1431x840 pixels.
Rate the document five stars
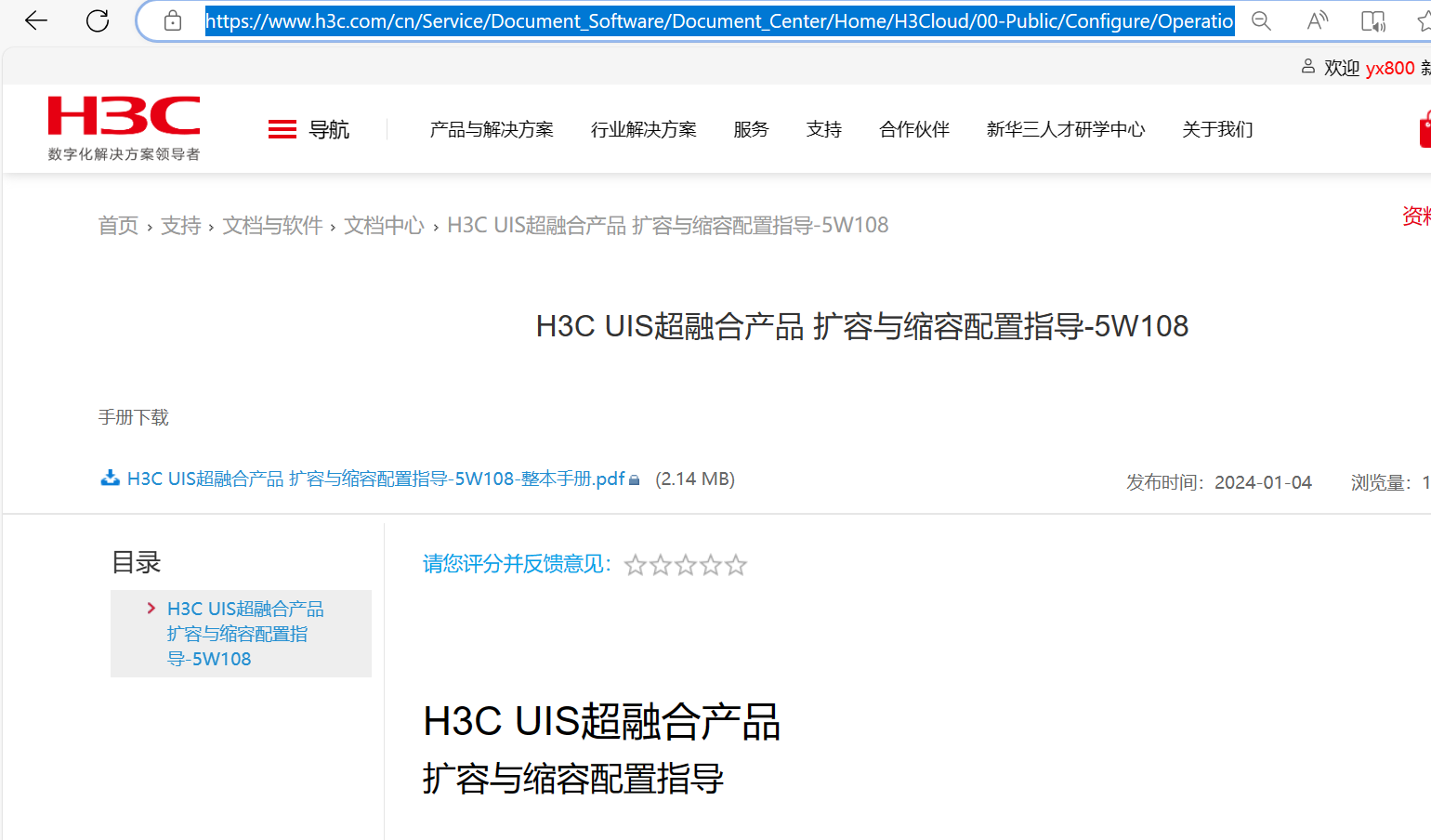pyautogui.click(x=736, y=565)
